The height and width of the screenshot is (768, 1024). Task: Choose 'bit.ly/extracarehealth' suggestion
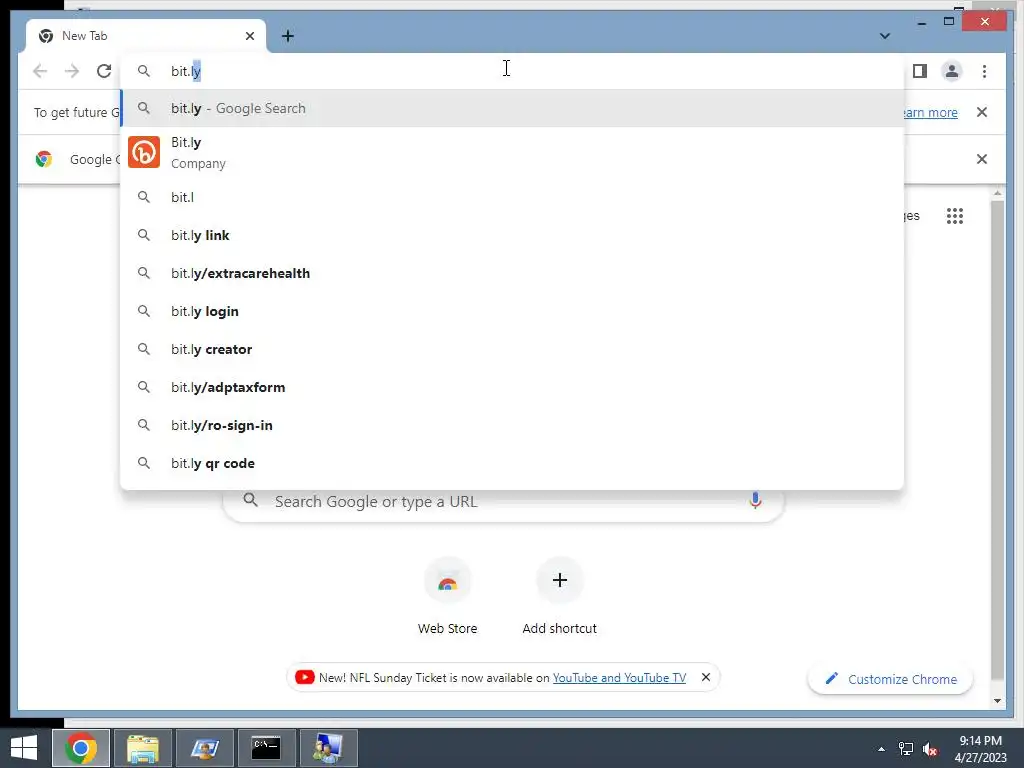512,273
